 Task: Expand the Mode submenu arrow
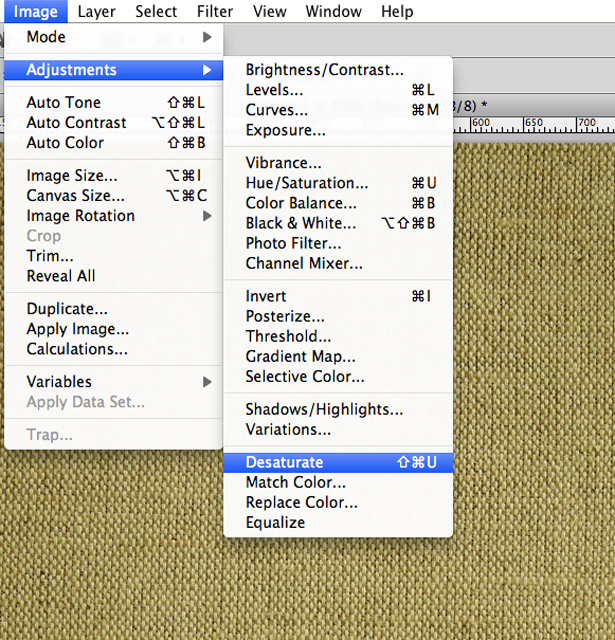(x=207, y=37)
